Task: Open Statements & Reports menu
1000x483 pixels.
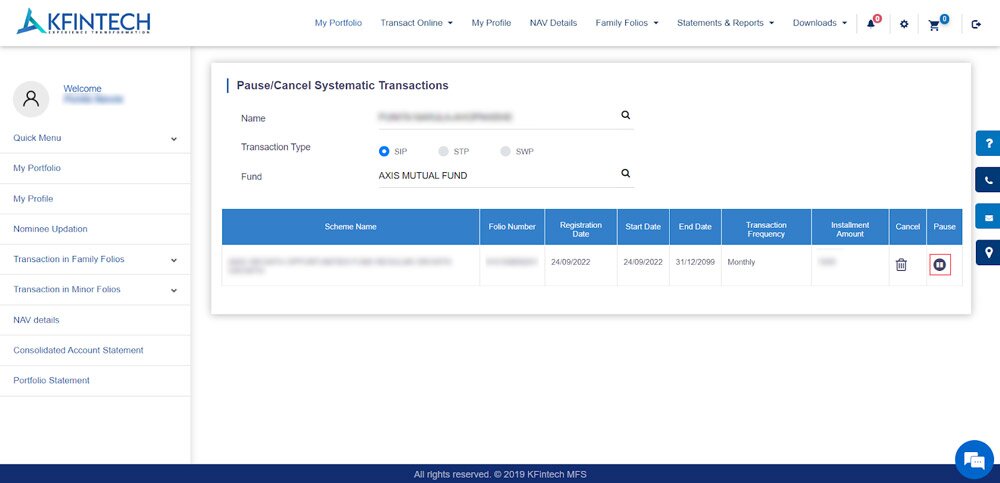Action: tap(725, 23)
